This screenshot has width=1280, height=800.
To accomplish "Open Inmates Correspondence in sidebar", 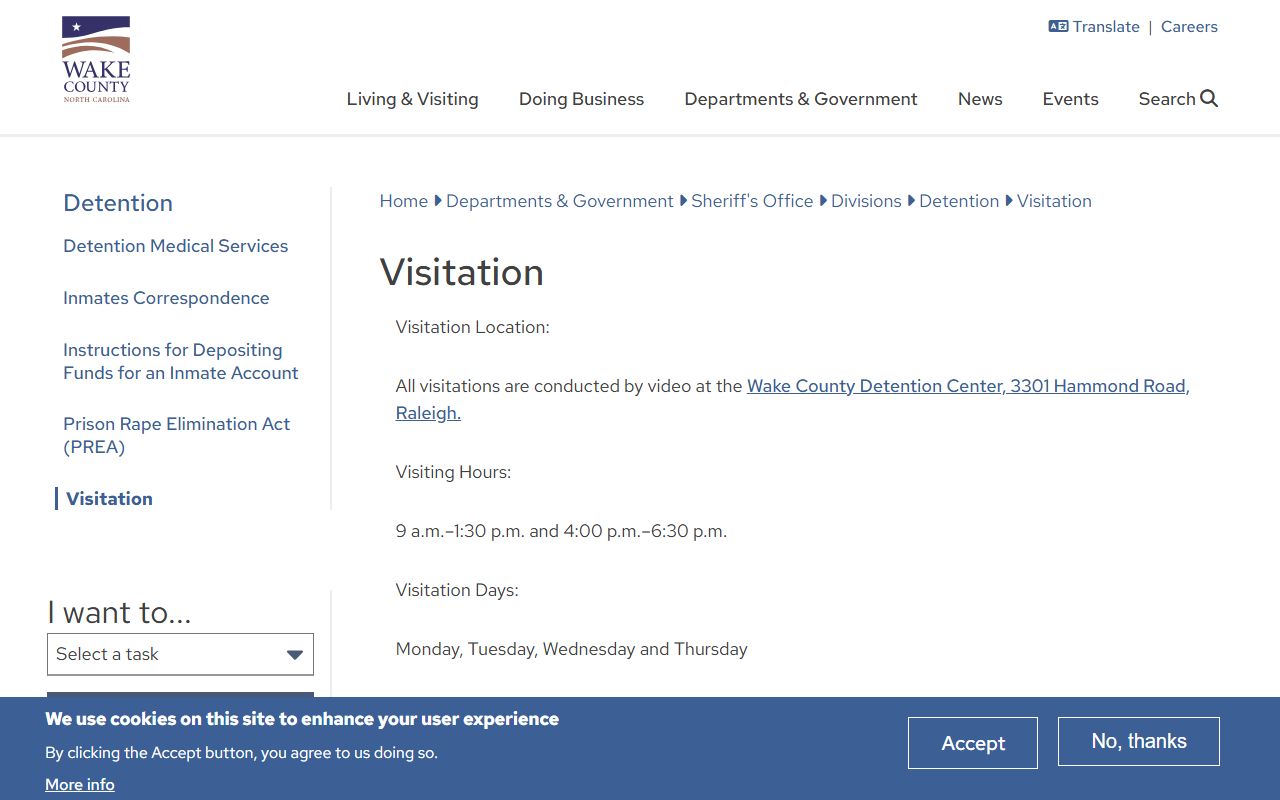I will [x=166, y=298].
